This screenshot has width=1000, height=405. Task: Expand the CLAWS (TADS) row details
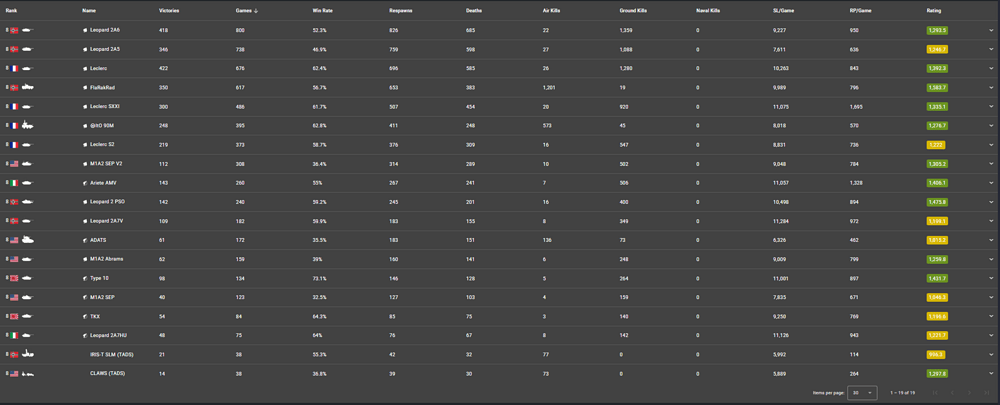991,374
